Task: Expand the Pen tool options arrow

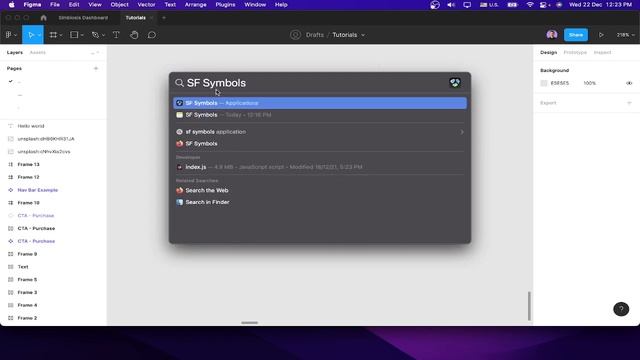Action: coord(103,36)
